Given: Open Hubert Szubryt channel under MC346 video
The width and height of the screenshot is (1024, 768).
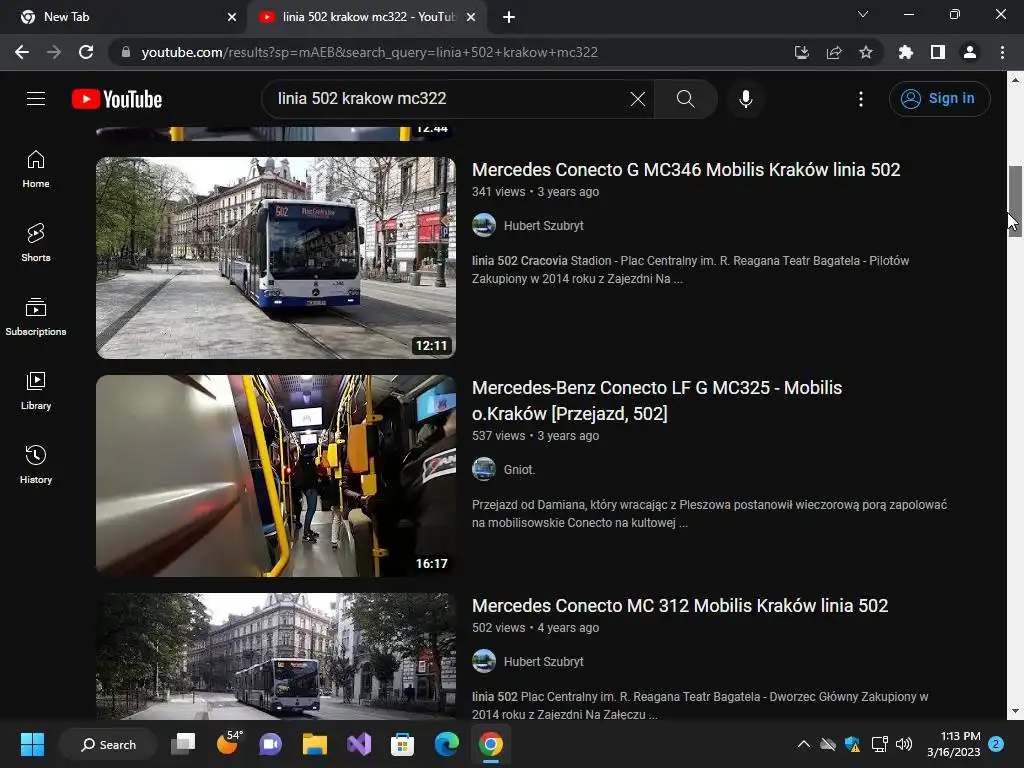Looking at the screenshot, I should click(543, 226).
